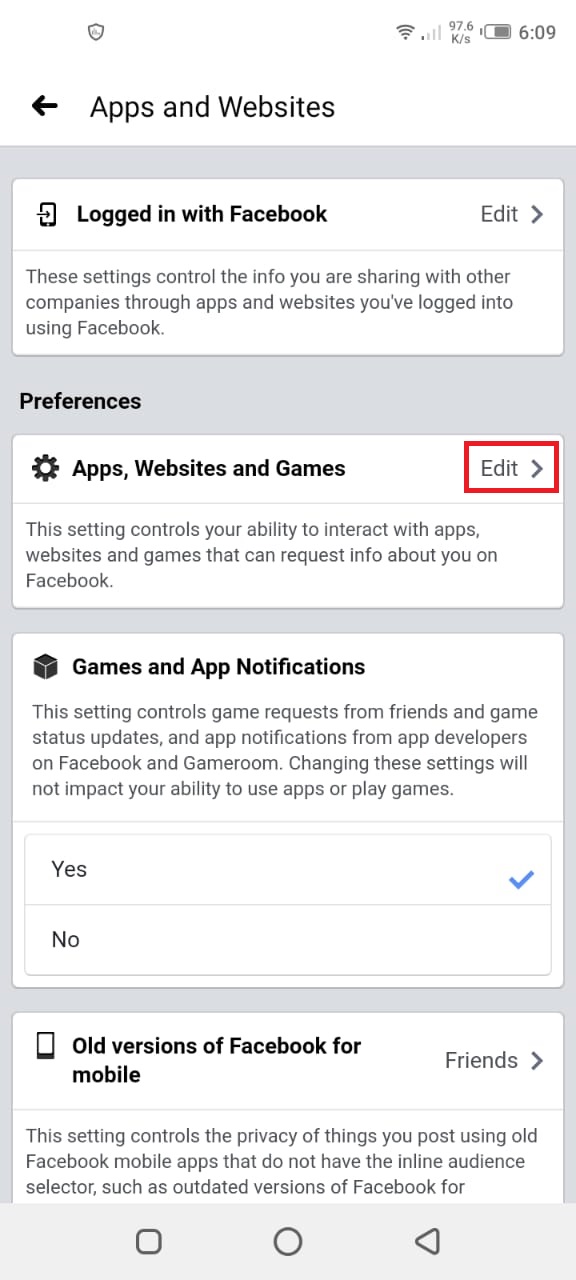Image resolution: width=576 pixels, height=1280 pixels.
Task: Tap the Apps and Websites page title
Action: [213, 107]
